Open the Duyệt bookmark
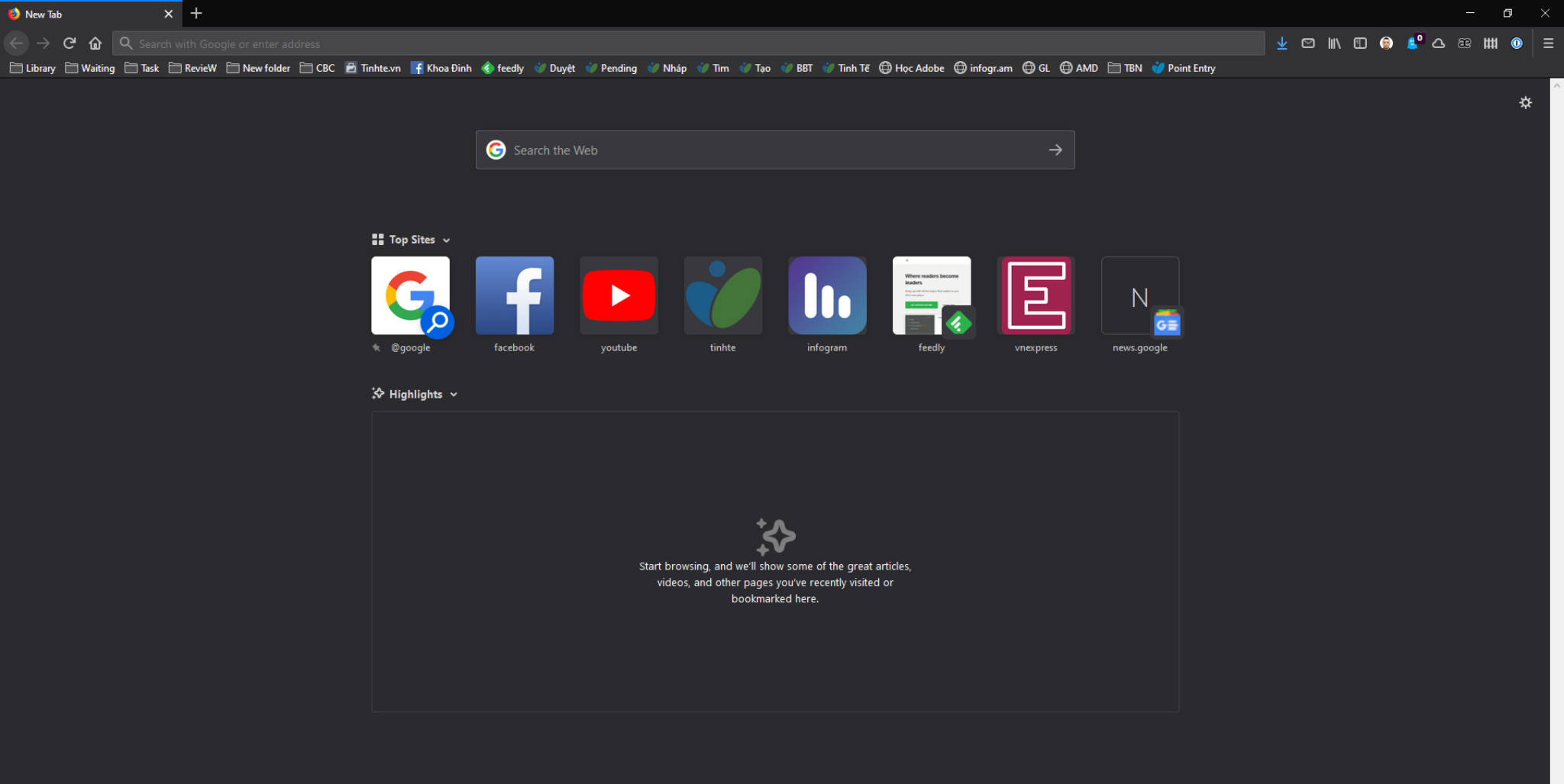This screenshot has width=1564, height=784. tap(554, 68)
